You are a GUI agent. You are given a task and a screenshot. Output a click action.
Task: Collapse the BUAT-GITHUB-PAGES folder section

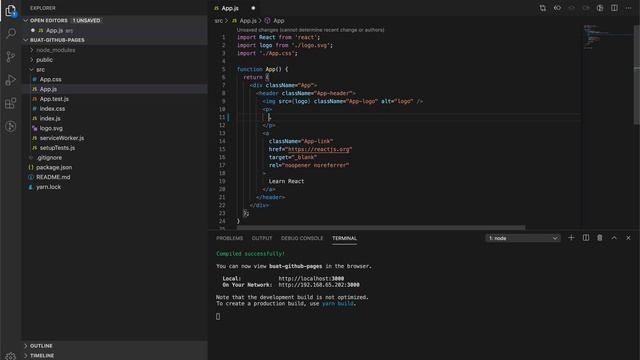114,40
